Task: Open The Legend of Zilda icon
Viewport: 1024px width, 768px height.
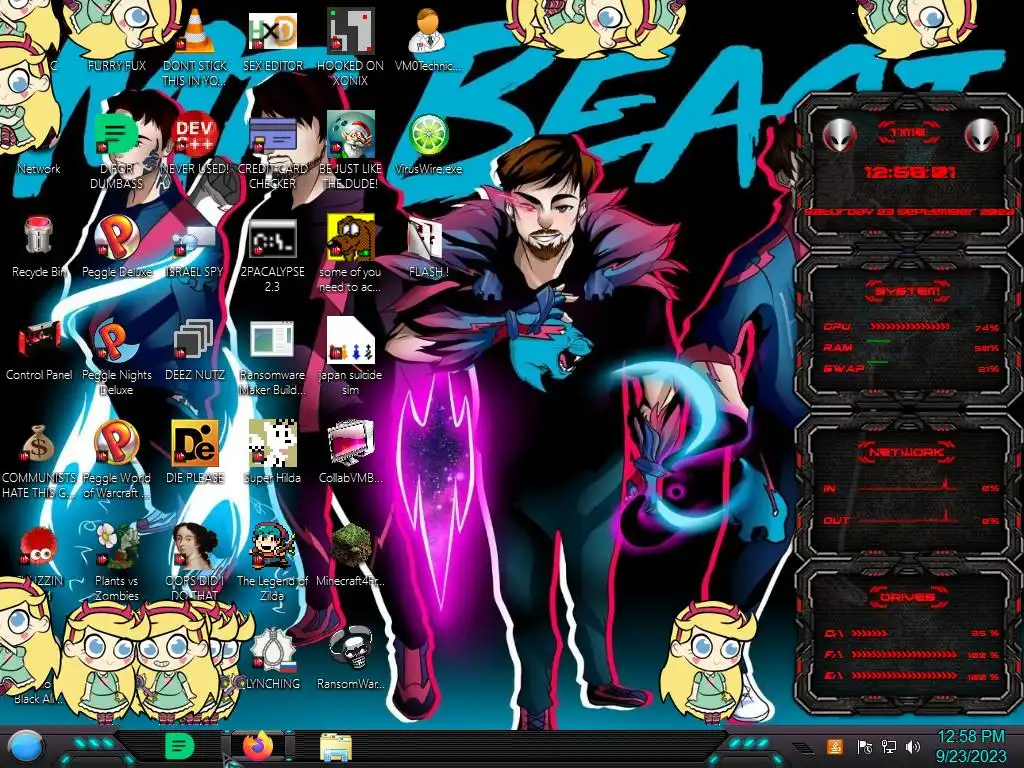Action: pos(273,546)
